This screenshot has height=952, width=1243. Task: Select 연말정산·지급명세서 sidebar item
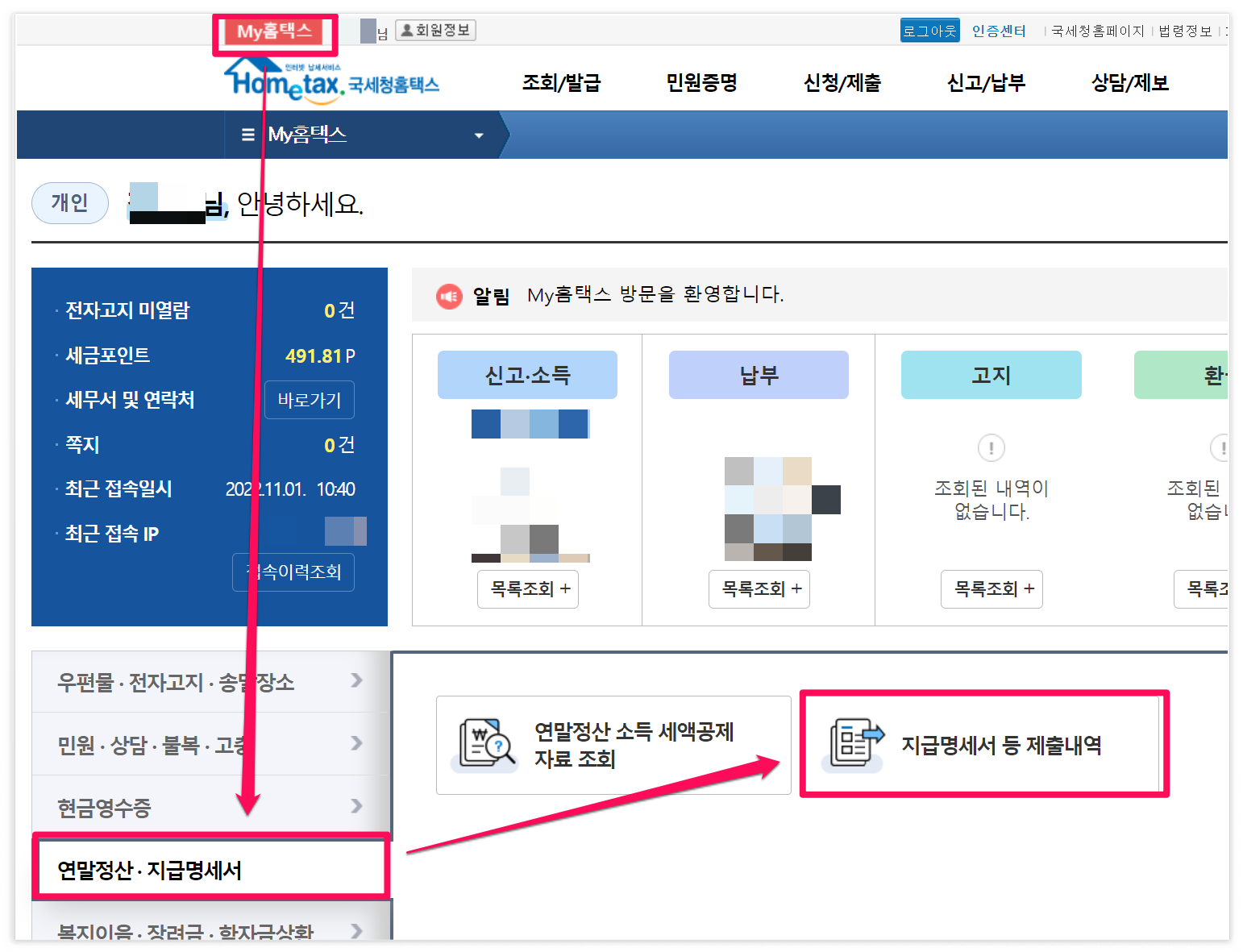[x=211, y=870]
